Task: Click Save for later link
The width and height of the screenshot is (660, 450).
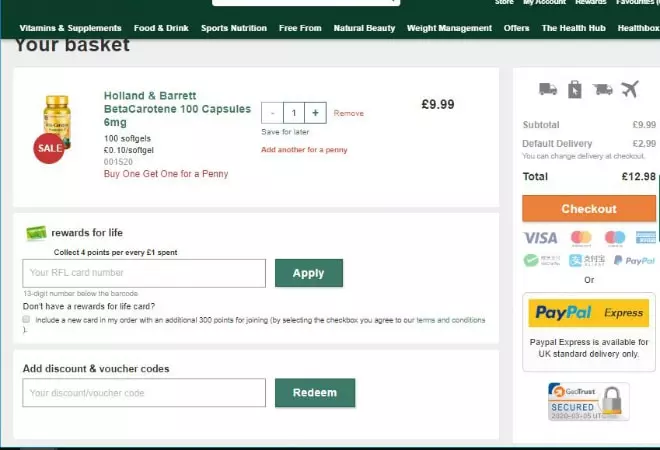Action: pyautogui.click(x=285, y=132)
